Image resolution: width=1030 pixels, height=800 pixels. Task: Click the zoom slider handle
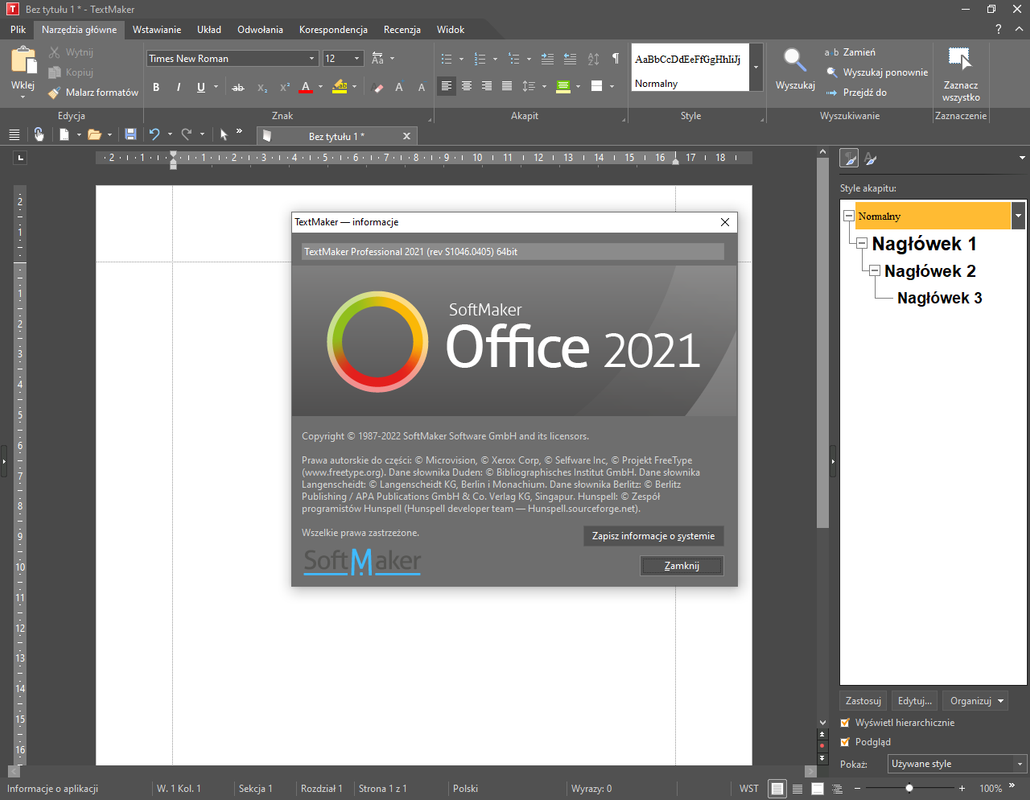pyautogui.click(x=909, y=788)
